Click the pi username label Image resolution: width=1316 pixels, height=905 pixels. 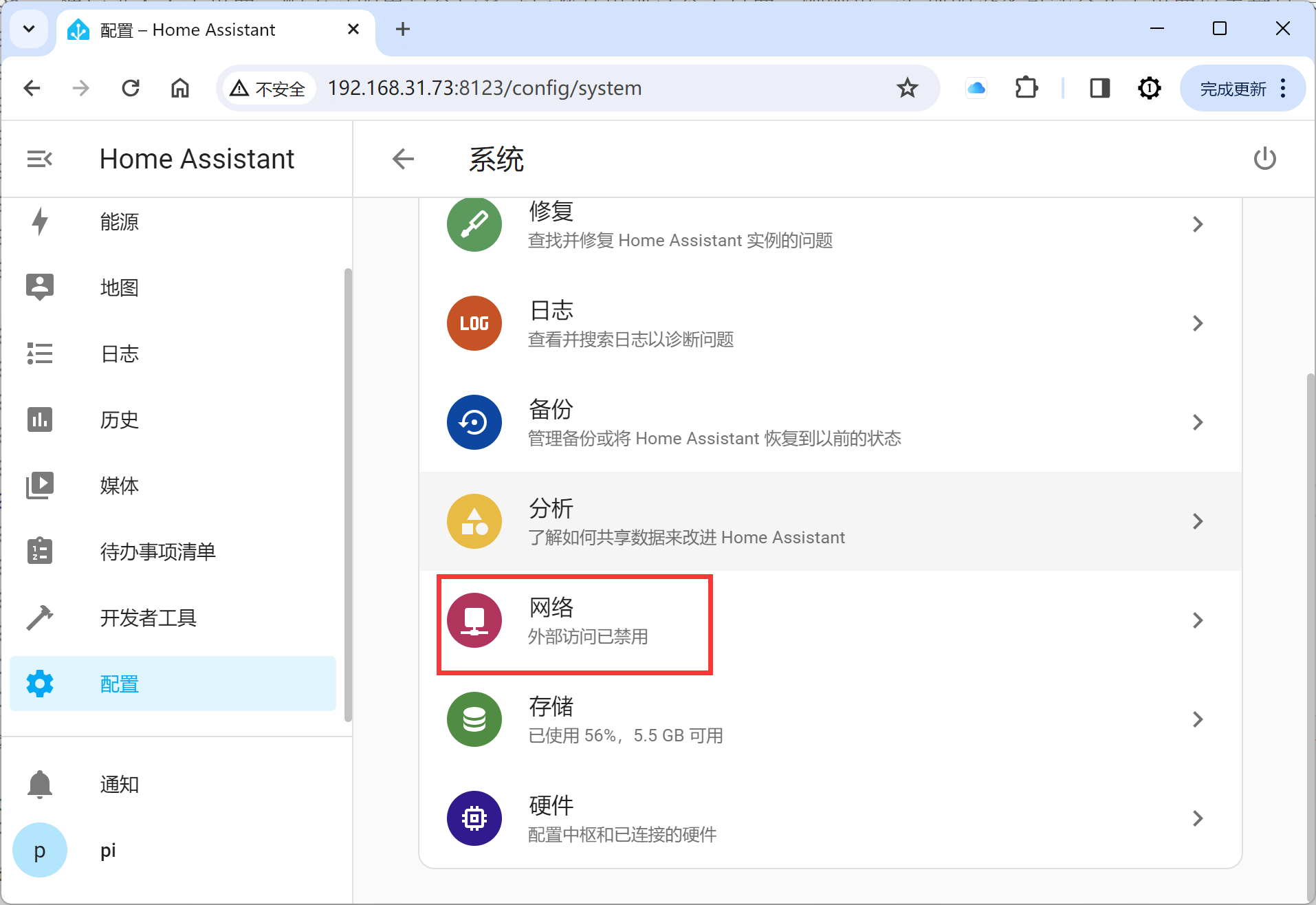pyautogui.click(x=108, y=851)
